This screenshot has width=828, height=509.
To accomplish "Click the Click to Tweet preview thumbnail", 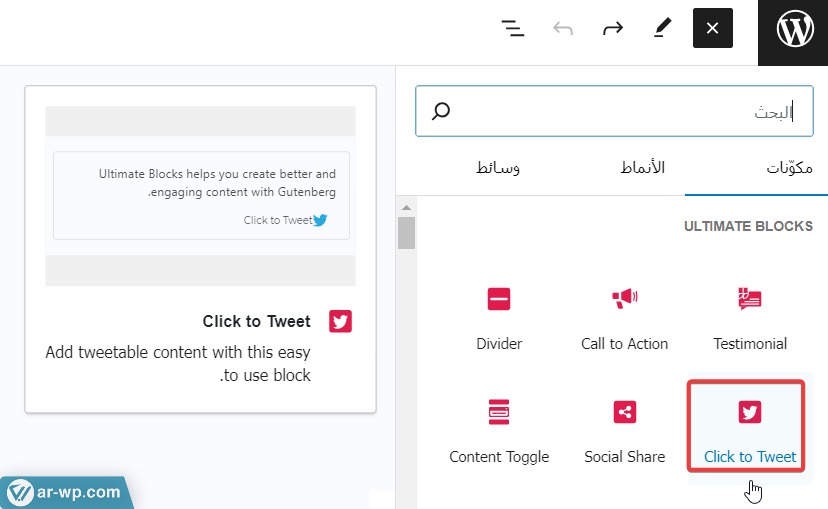I will coord(201,196).
